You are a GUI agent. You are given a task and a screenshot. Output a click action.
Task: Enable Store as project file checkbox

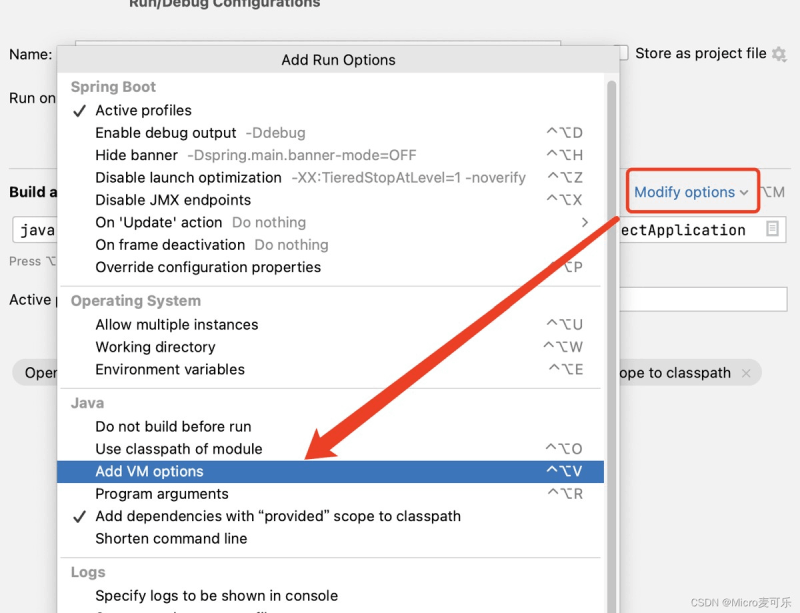point(621,53)
